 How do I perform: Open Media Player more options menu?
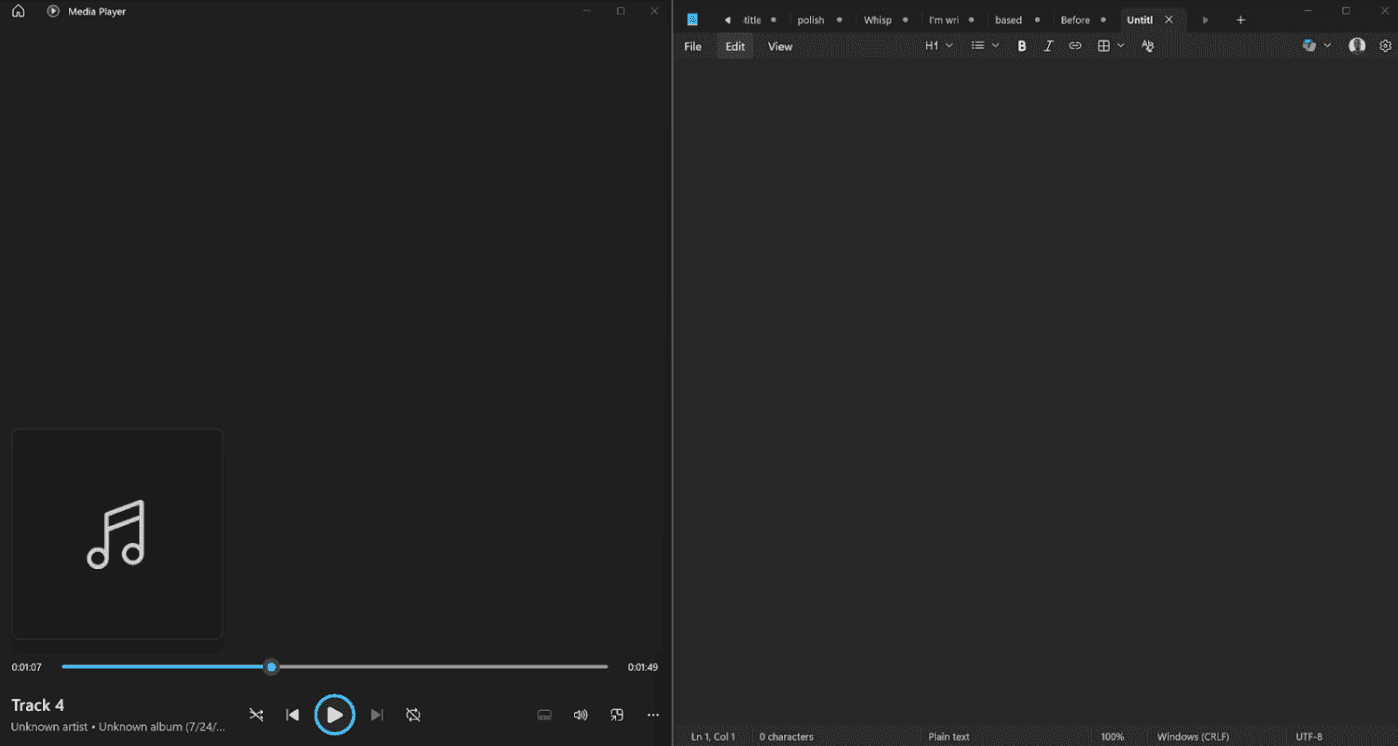(x=653, y=715)
